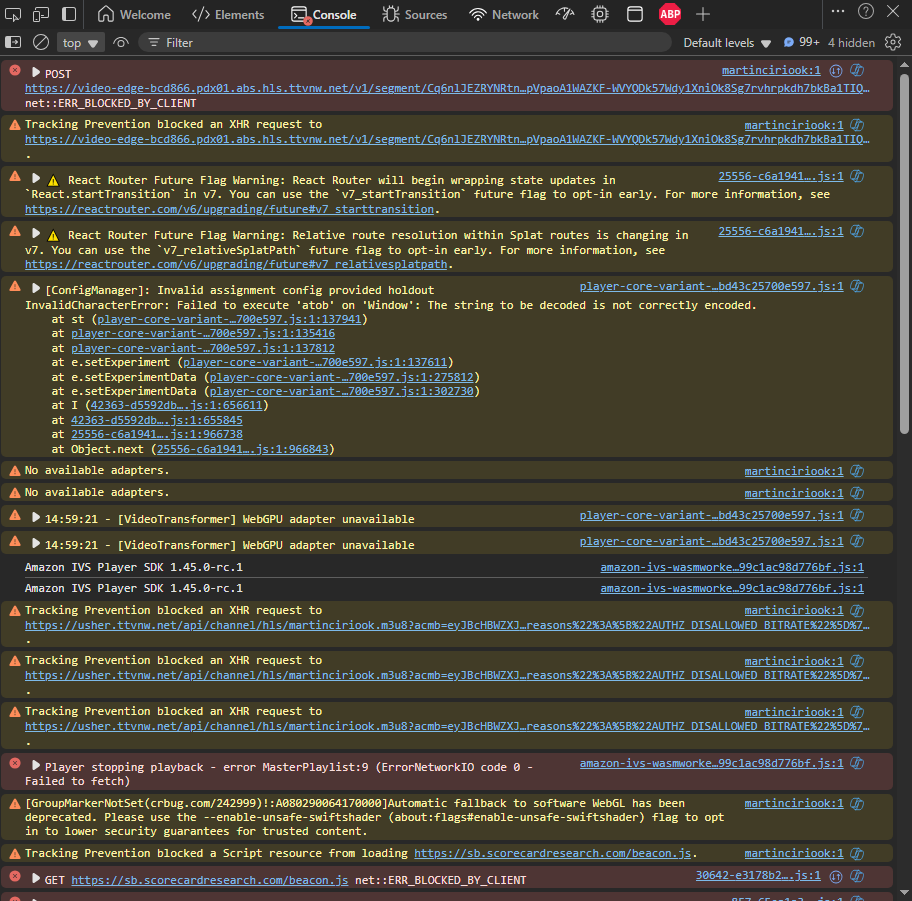Viewport: 912px width, 901px height.
Task: Open the Application tool icon
Action: 635,14
